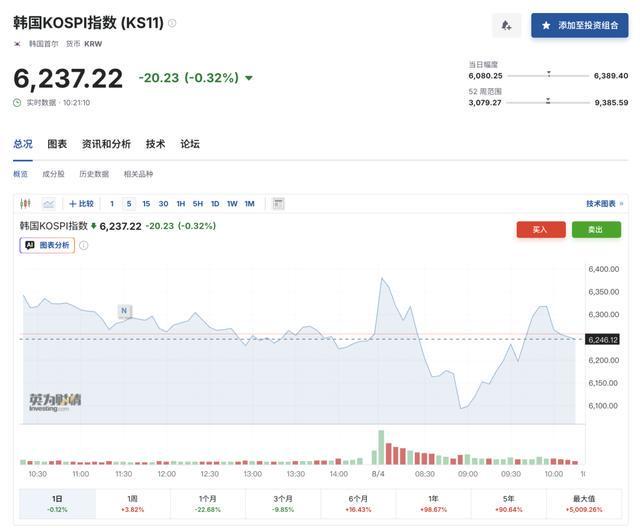Screen dimensions: 640x528
Task: Select the 最大值 range period
Action: (x=584, y=504)
